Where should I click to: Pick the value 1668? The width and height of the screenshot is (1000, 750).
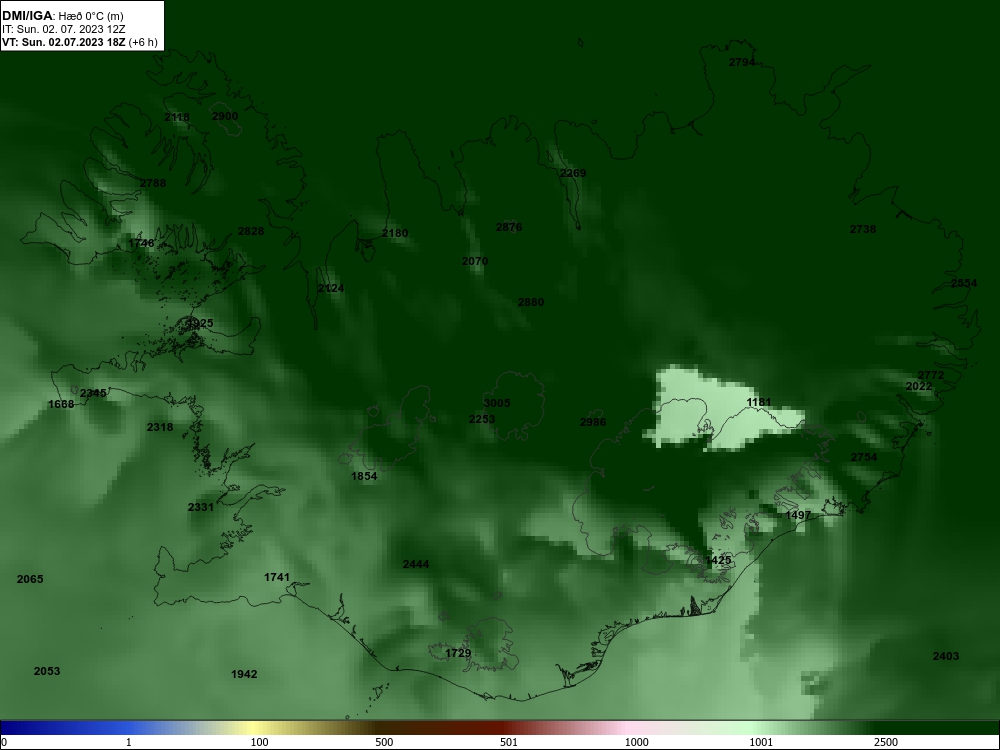[61, 404]
